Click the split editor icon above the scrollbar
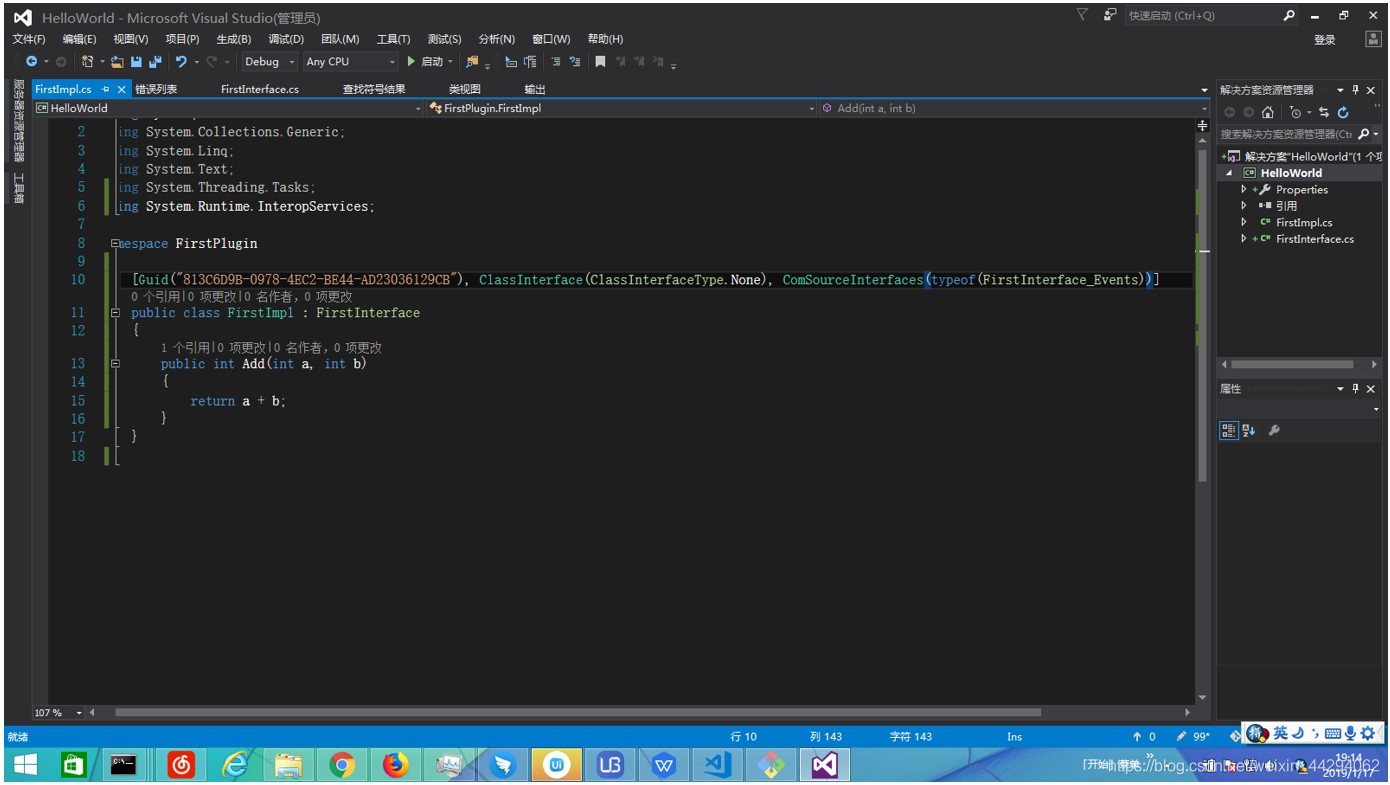Viewport: 1390px width, 785px height. click(1203, 126)
